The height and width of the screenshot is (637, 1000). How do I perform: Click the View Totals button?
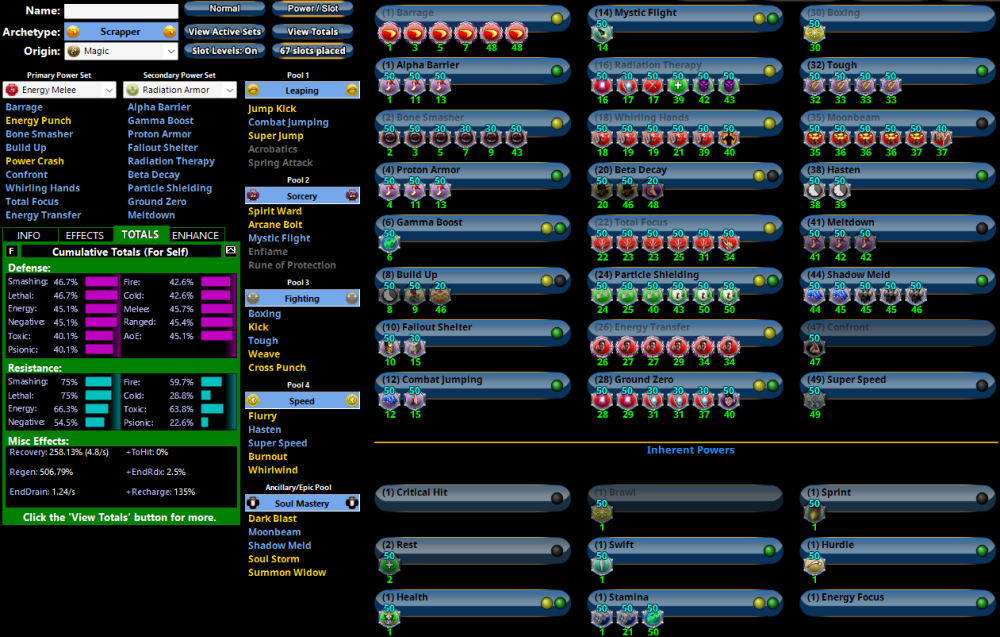tap(312, 31)
